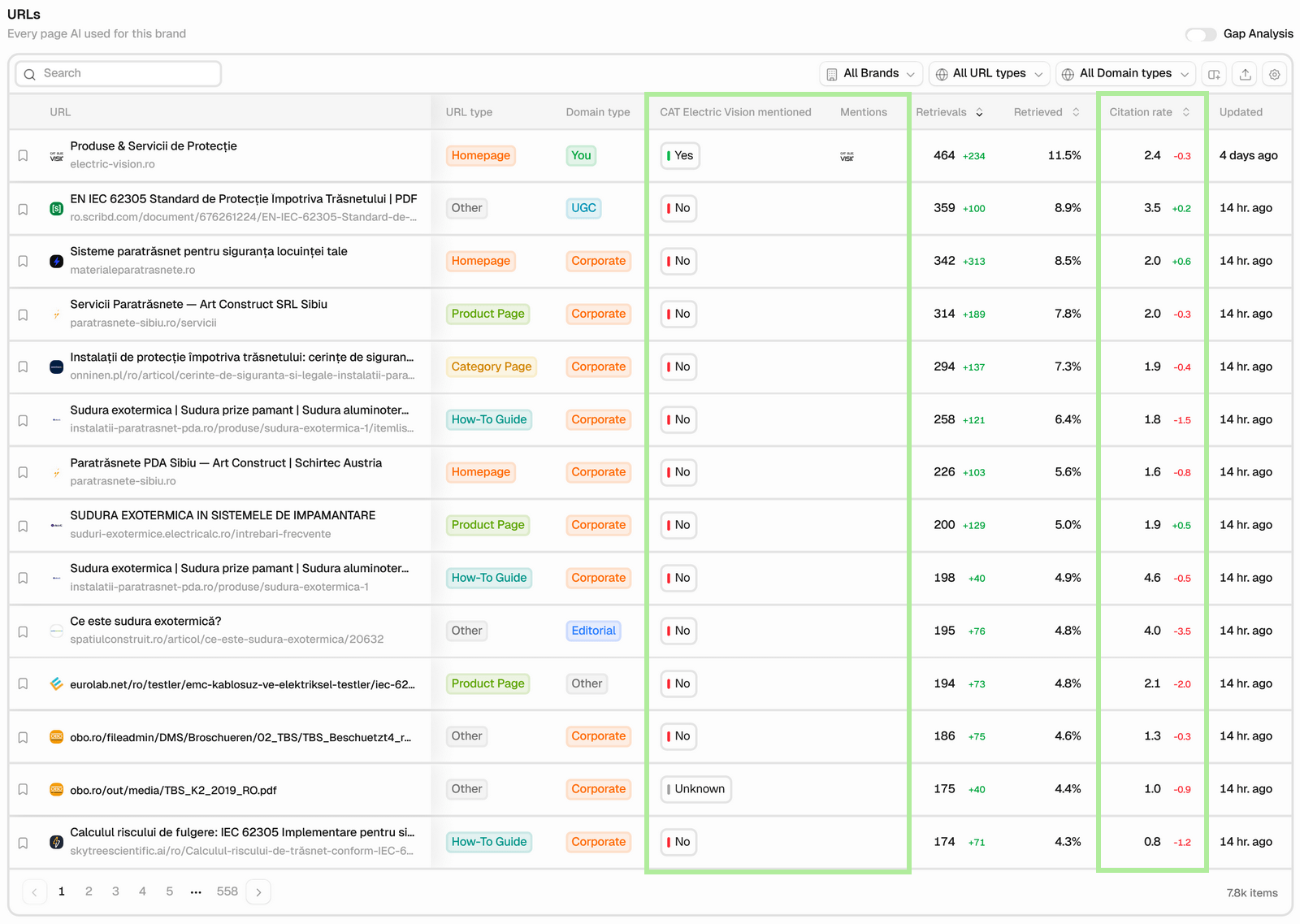Go to page 3 in pagination
This screenshot has height=924, width=1300.
[115, 891]
